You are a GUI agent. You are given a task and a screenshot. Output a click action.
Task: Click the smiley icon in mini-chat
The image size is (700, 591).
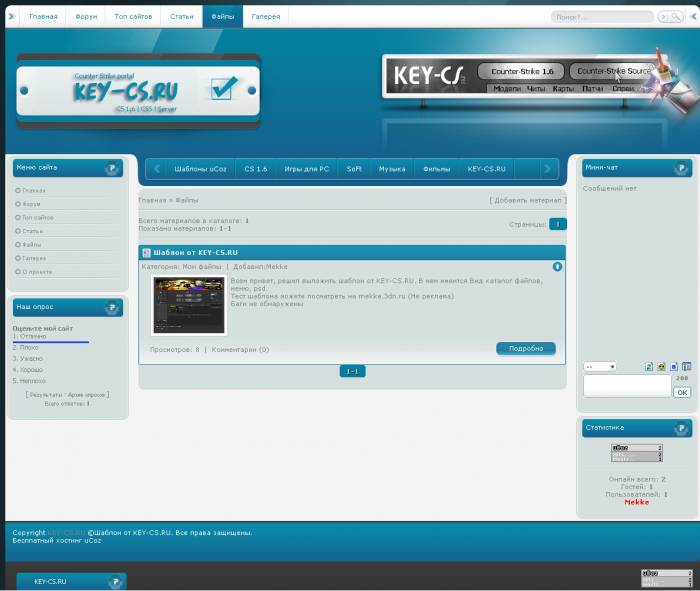click(661, 367)
